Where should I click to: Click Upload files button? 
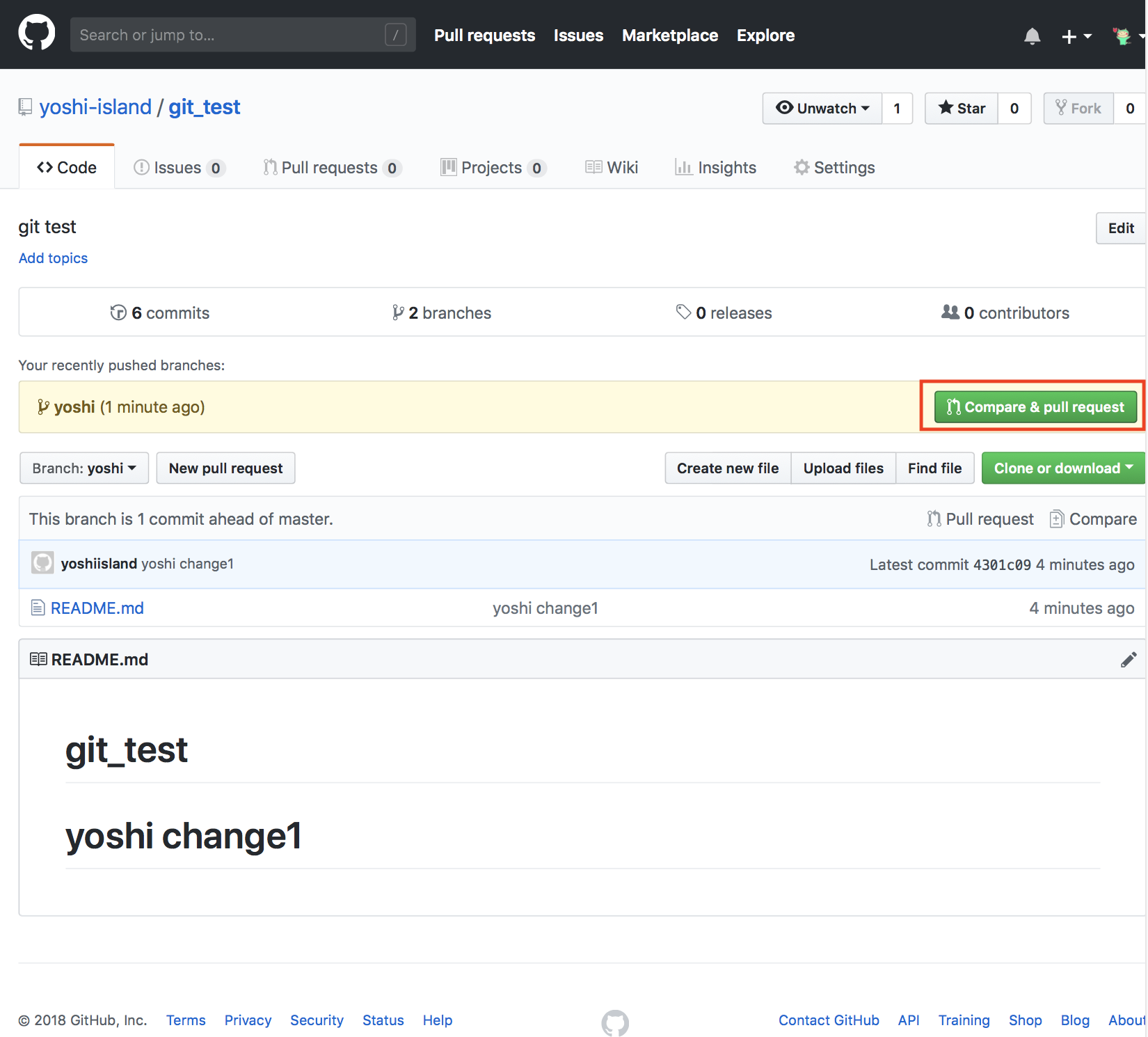tap(843, 468)
